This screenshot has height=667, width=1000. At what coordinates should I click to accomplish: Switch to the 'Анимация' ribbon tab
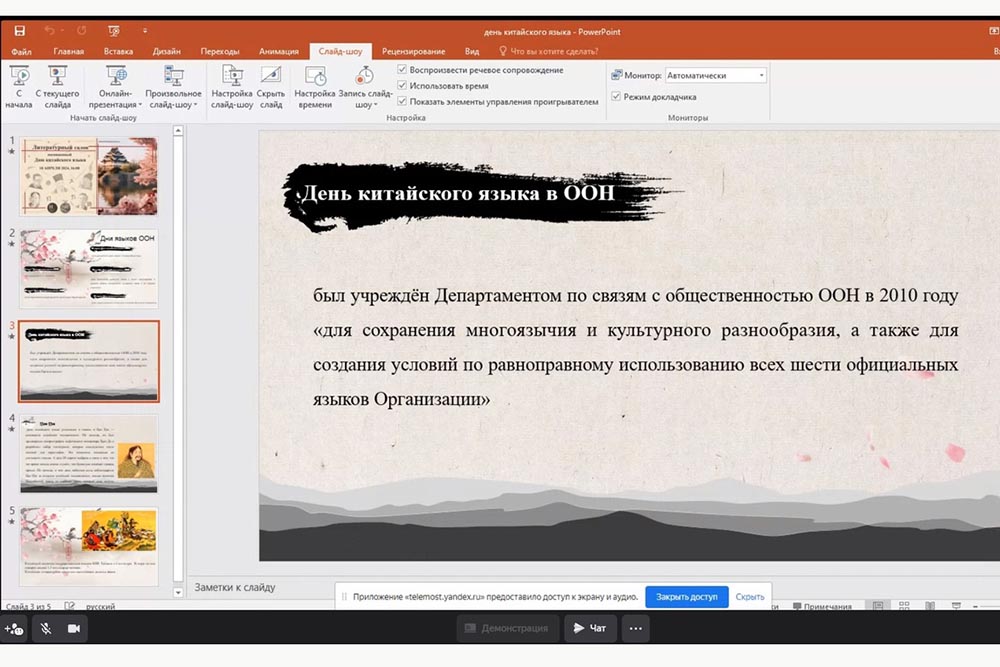[x=278, y=51]
